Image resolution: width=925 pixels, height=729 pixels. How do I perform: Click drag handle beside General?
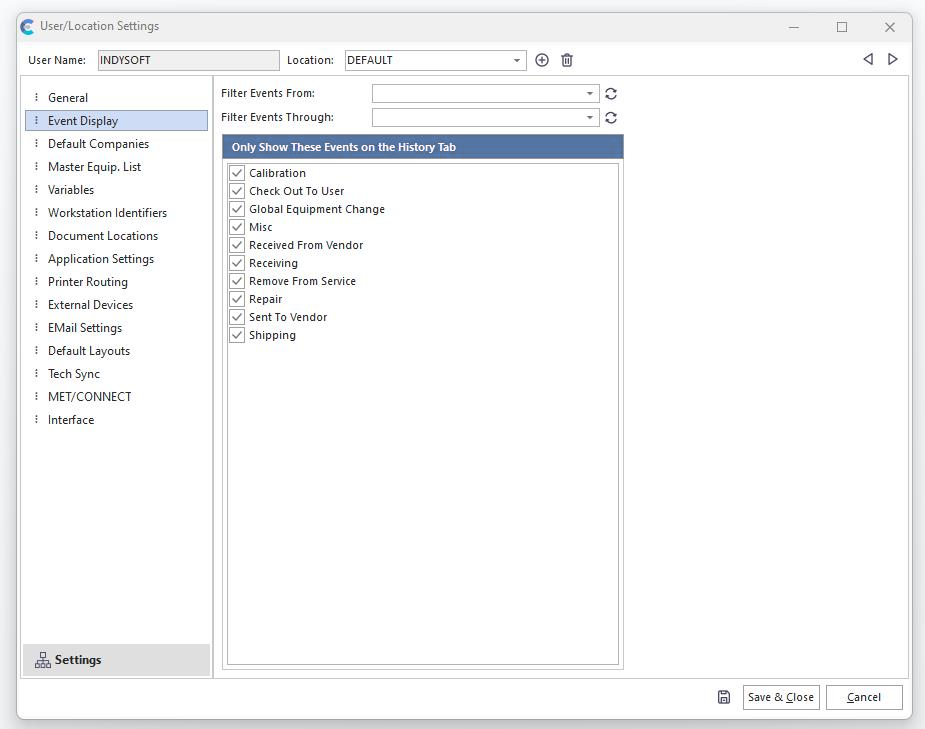(37, 97)
